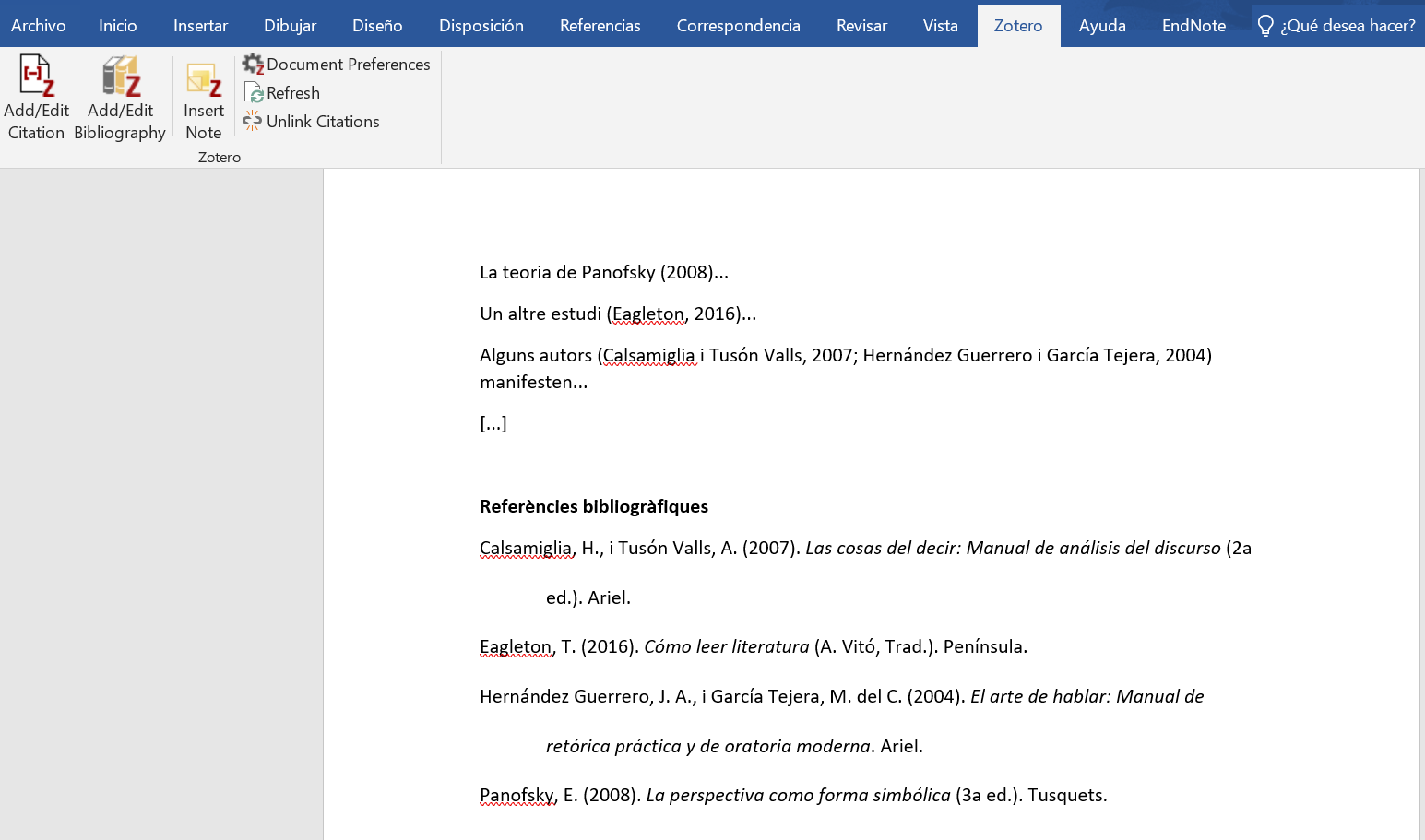This screenshot has width=1425, height=840.
Task: Click 'Hernández Guerrero i García Tejera, 2004' citation
Action: point(1034,355)
